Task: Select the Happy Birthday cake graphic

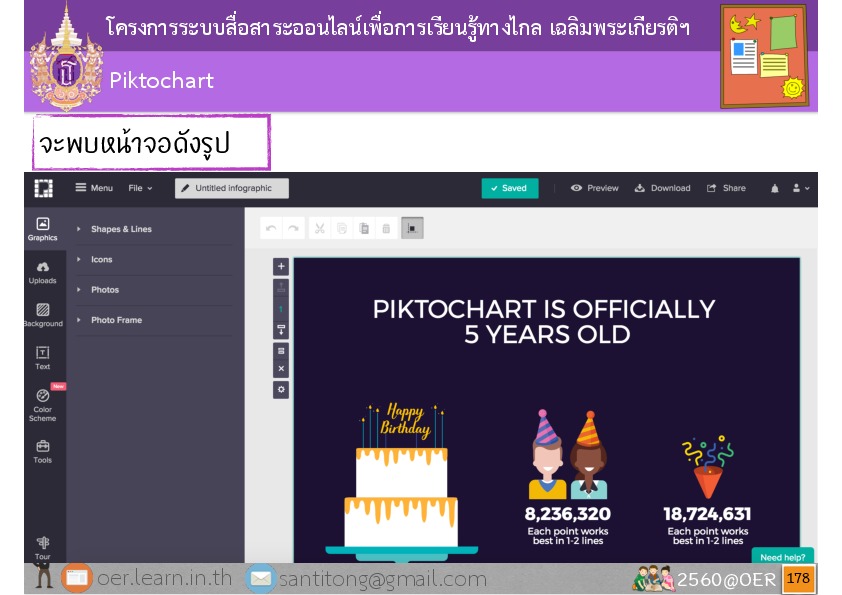Action: (x=402, y=481)
